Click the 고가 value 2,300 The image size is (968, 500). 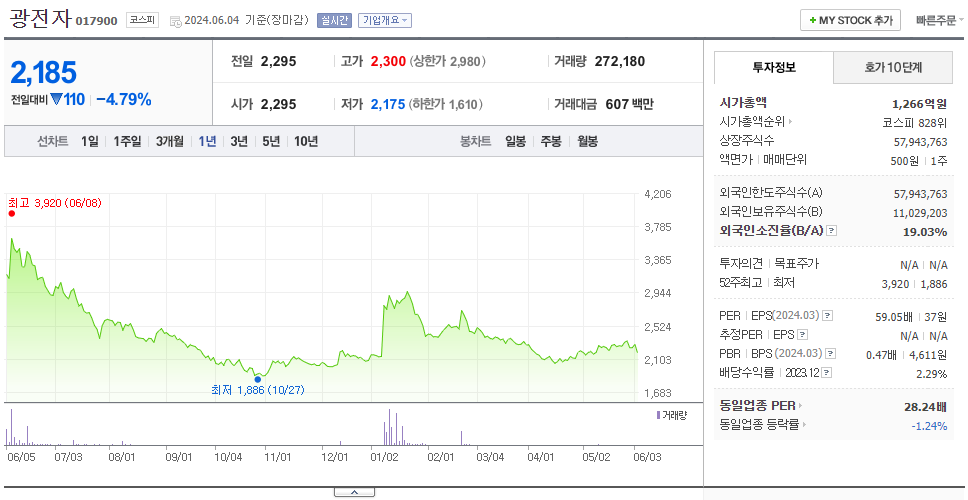point(388,61)
